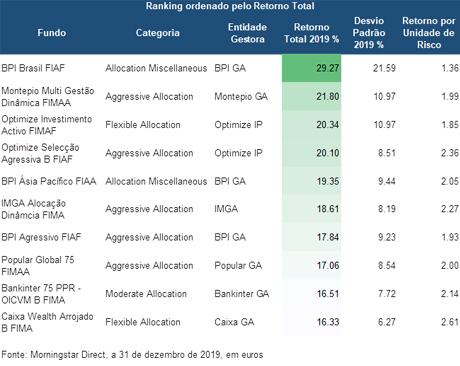460x366 pixels.
Task: Select the dark green 29.27 return cell
Action: pyautogui.click(x=311, y=68)
